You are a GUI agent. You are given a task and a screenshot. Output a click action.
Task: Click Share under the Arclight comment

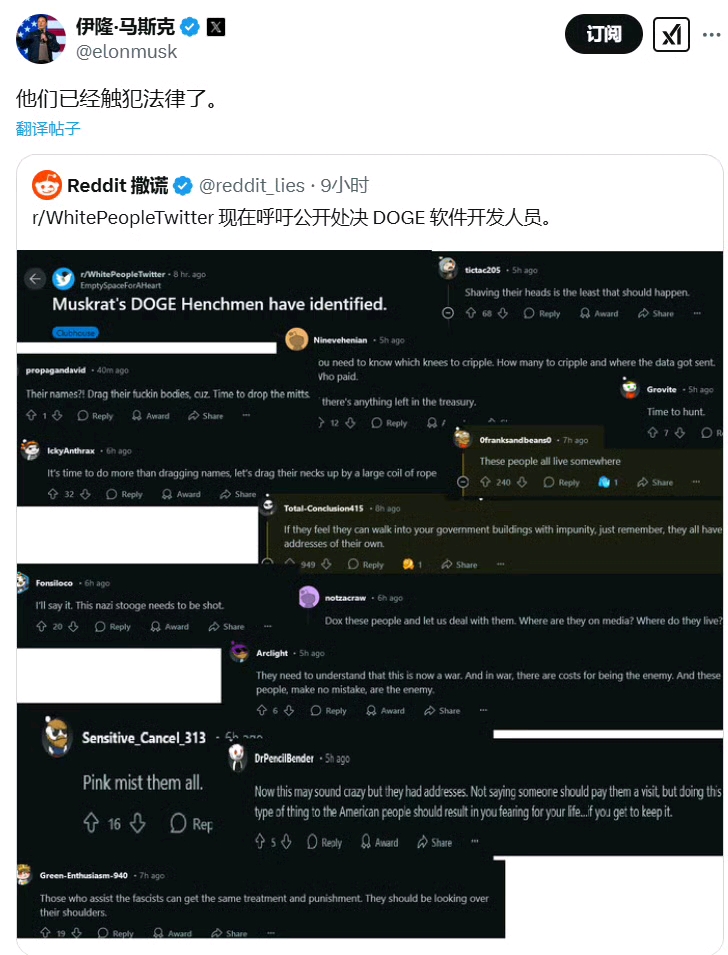click(x=442, y=710)
